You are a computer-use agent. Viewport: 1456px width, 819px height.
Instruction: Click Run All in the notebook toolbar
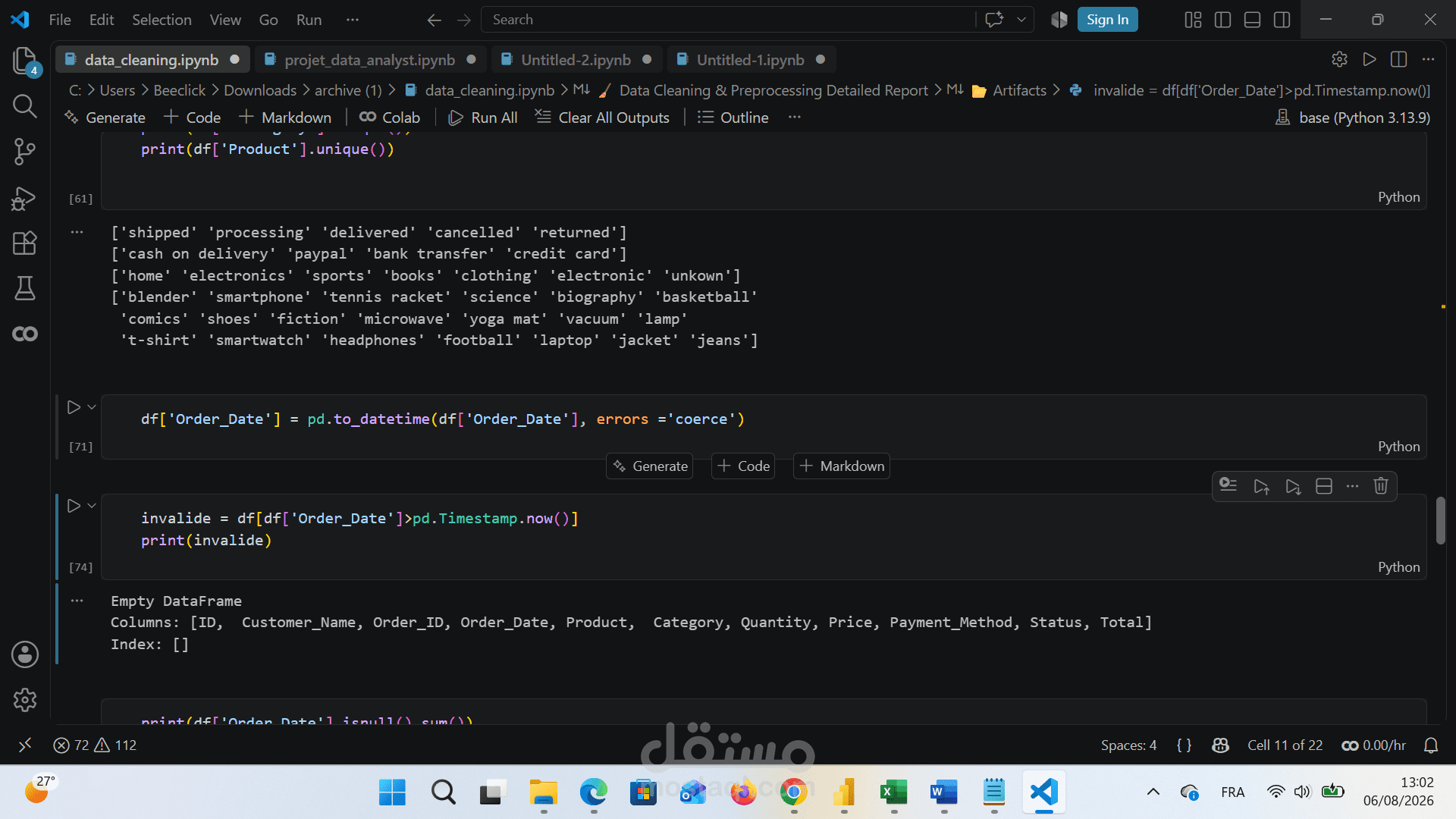(x=483, y=118)
